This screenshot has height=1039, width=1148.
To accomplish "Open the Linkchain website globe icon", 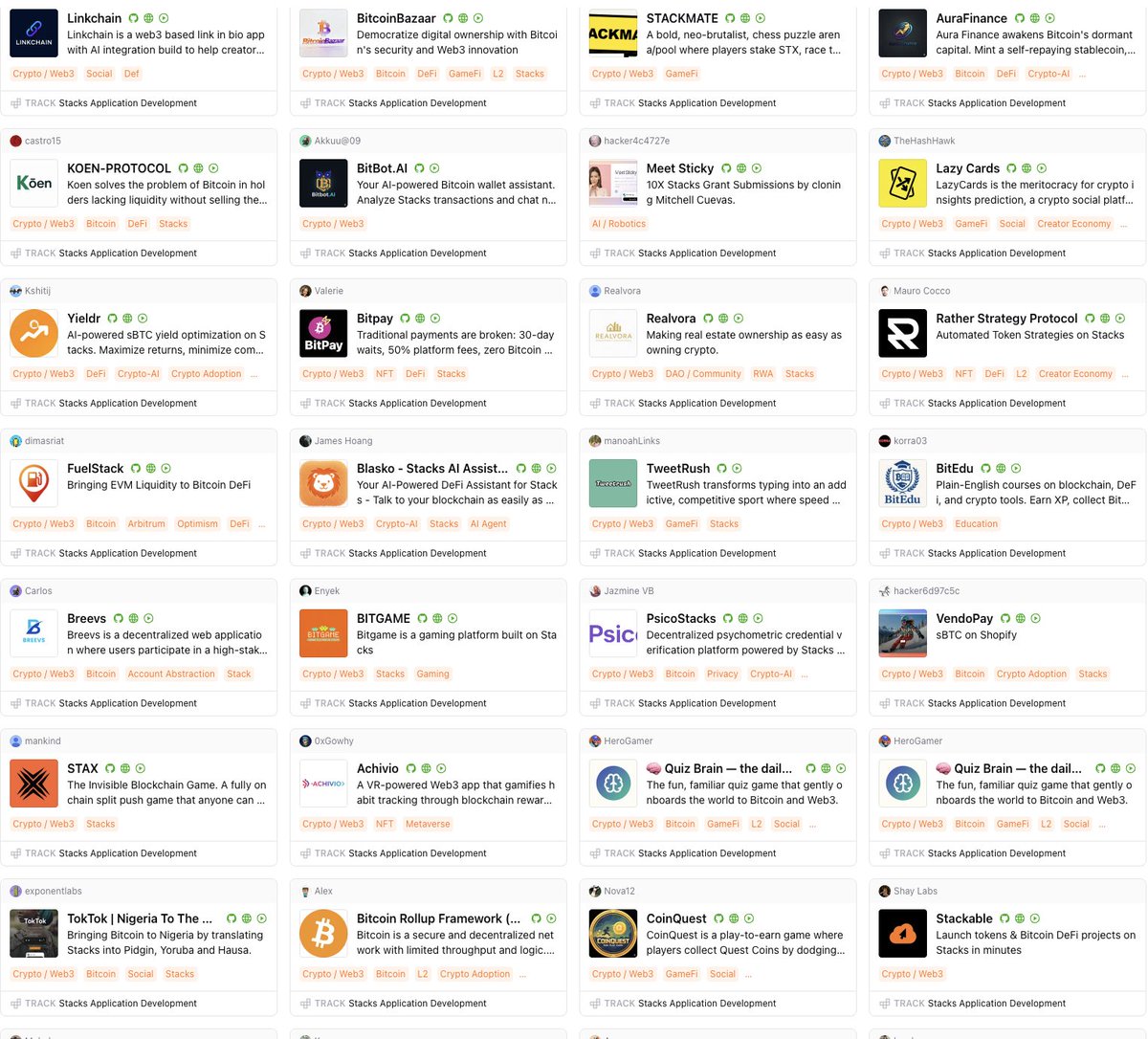I will (x=149, y=18).
